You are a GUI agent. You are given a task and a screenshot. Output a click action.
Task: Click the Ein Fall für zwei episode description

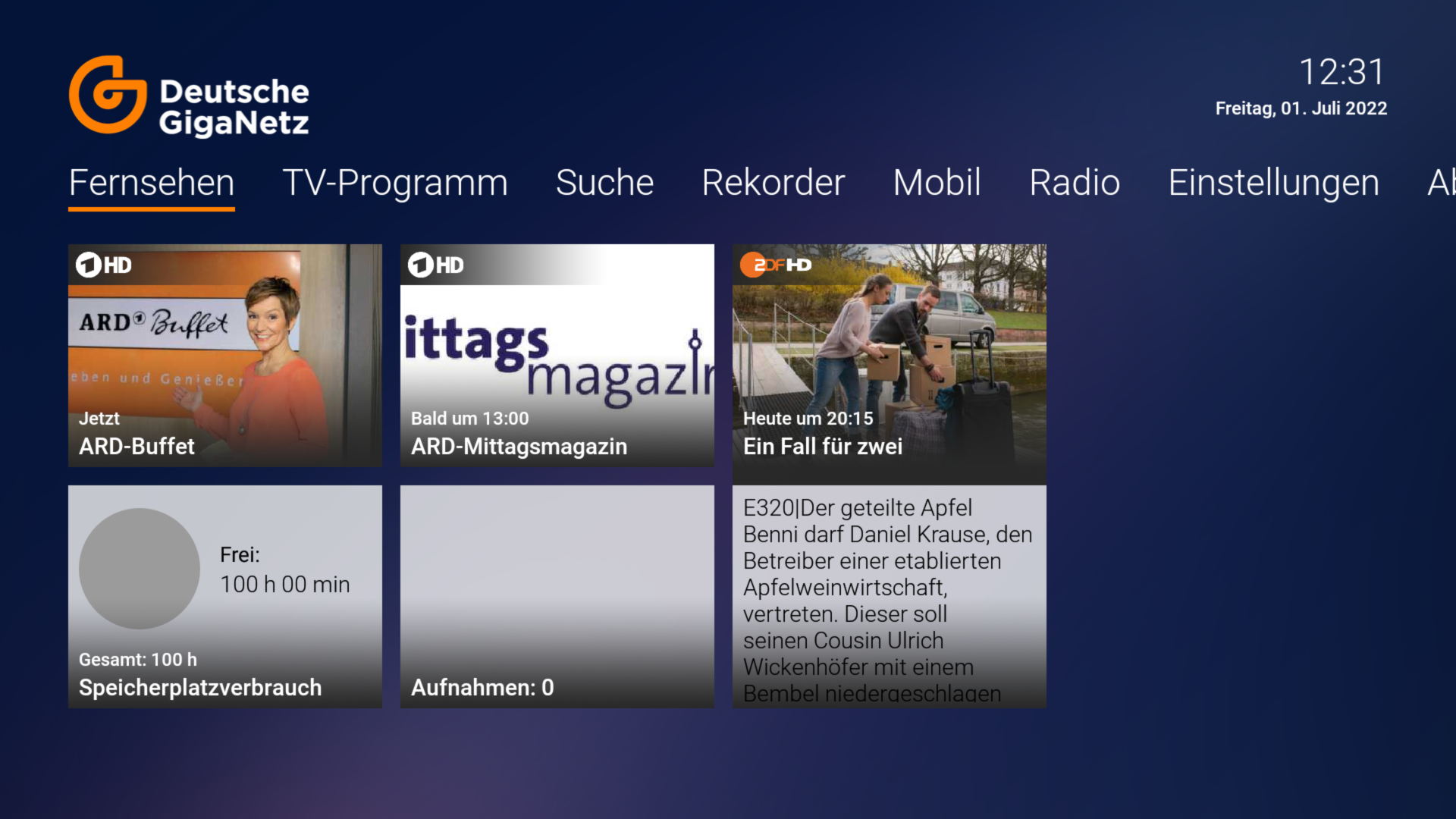889,599
